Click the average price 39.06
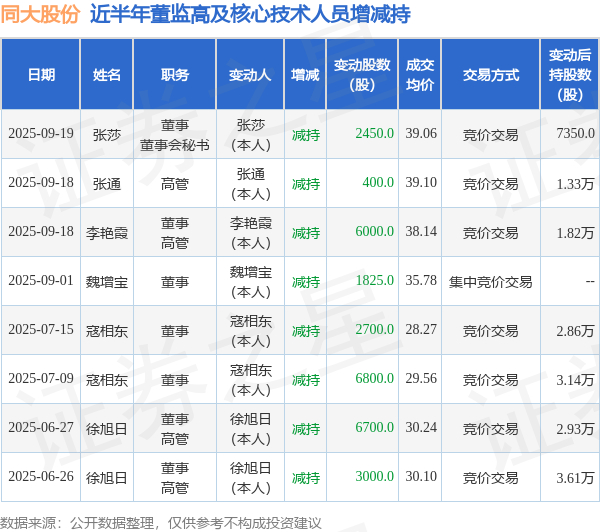600x532 pixels. (x=421, y=134)
